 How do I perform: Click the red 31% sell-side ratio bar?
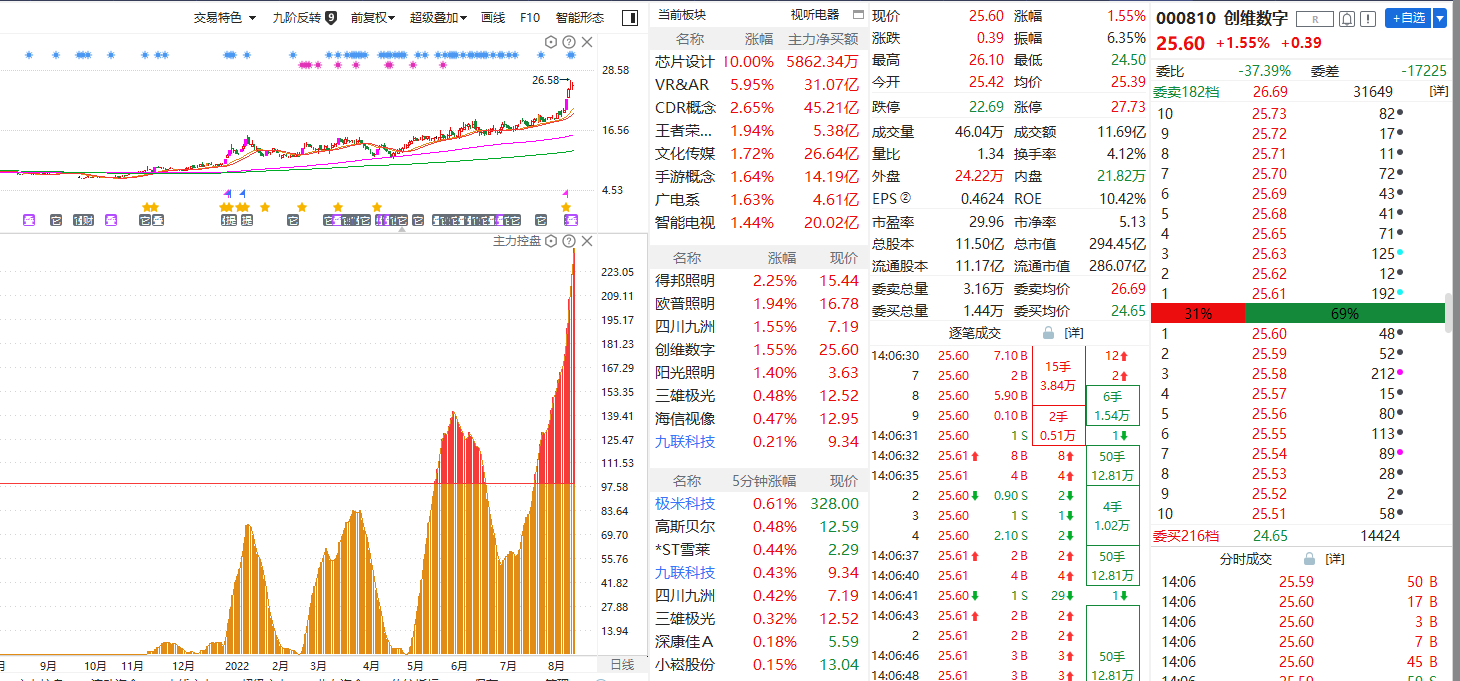coord(1198,313)
